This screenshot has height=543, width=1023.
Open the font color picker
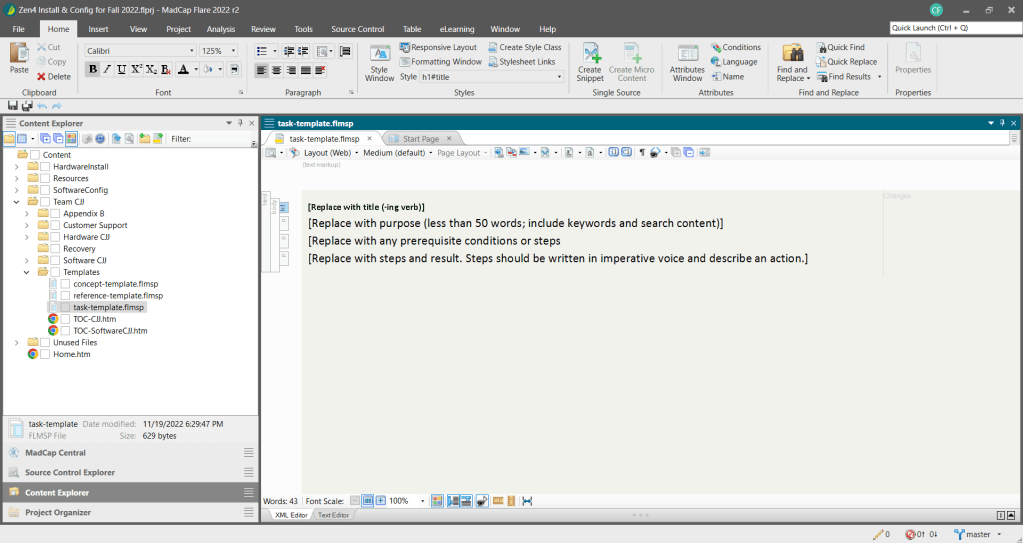pos(196,69)
